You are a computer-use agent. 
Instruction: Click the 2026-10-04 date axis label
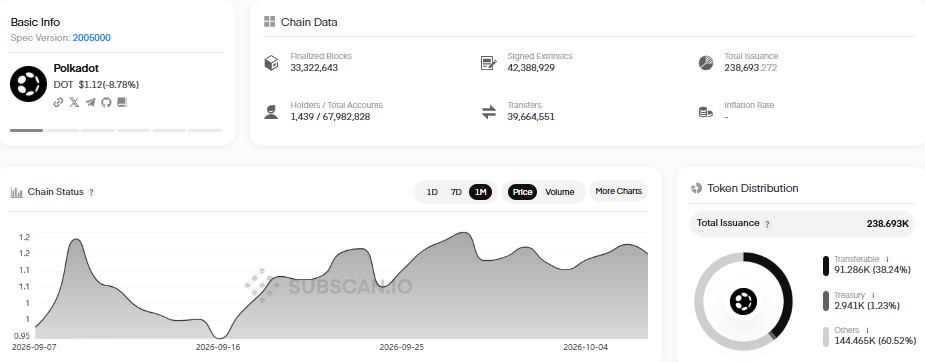coord(585,347)
